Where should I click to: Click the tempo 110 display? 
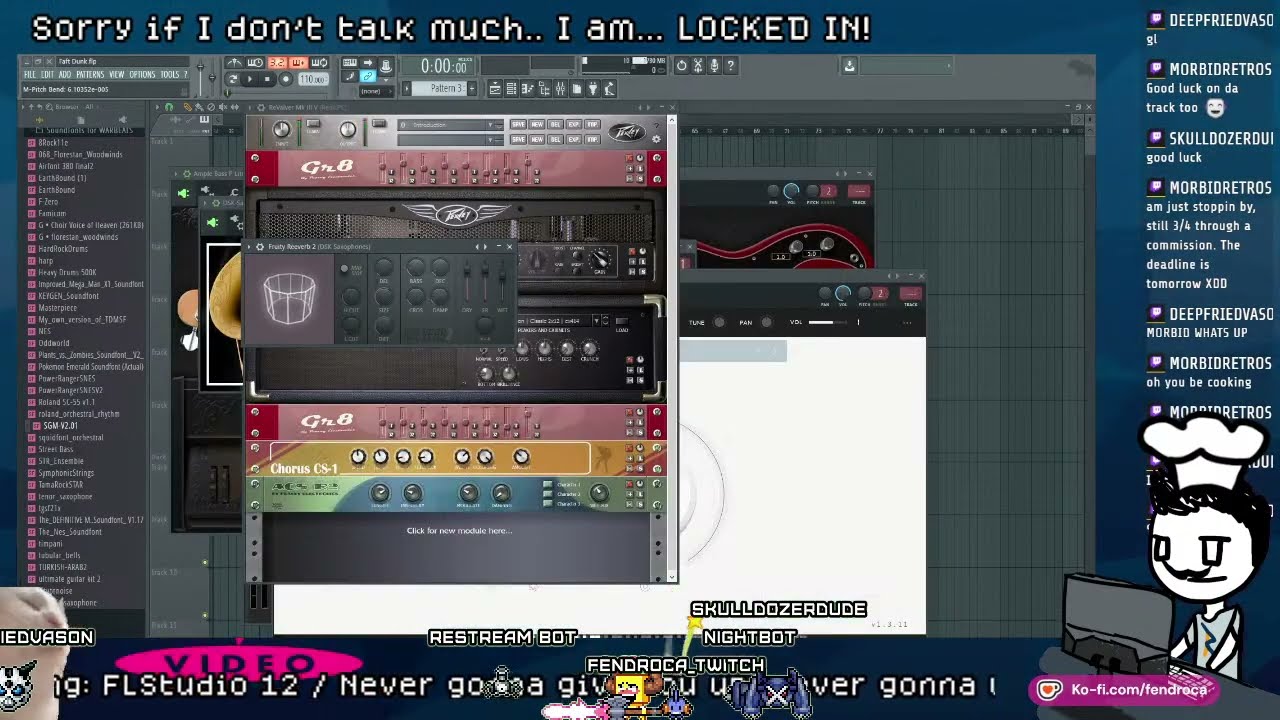click(312, 79)
